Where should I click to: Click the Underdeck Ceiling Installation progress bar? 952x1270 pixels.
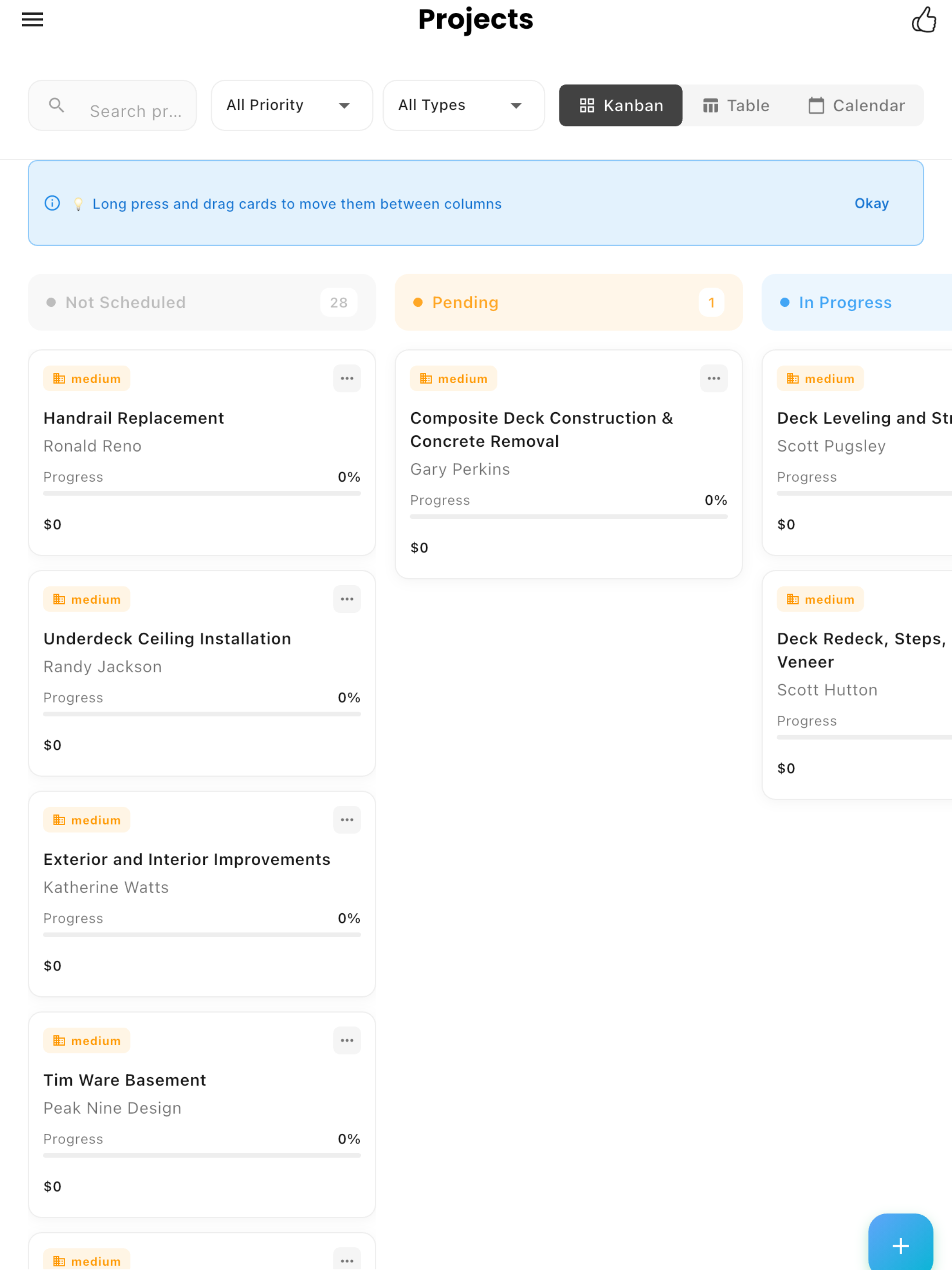coord(202,714)
